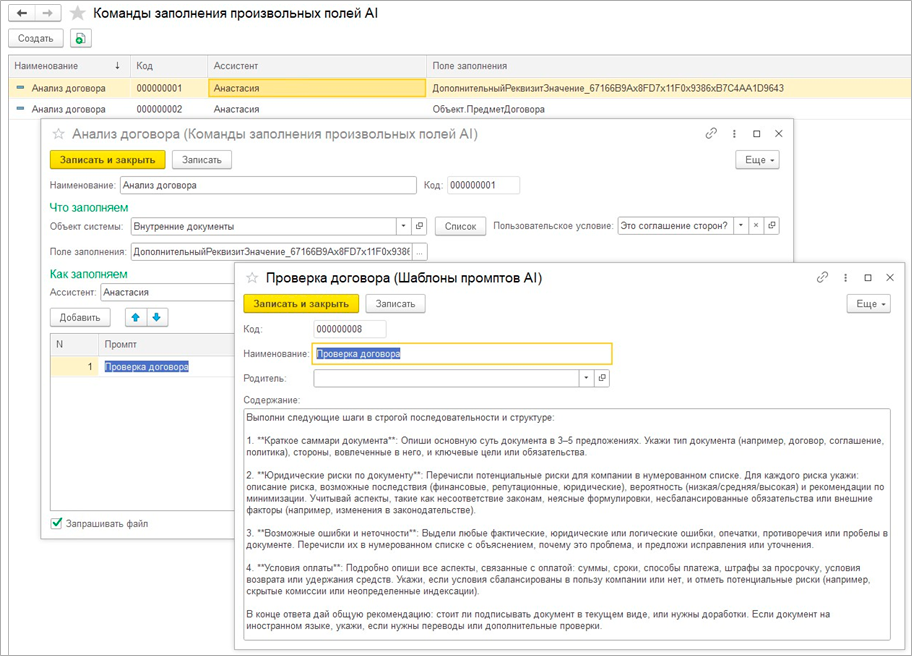
Task: Click Записать in Анализ договора window
Action: click(x=202, y=160)
